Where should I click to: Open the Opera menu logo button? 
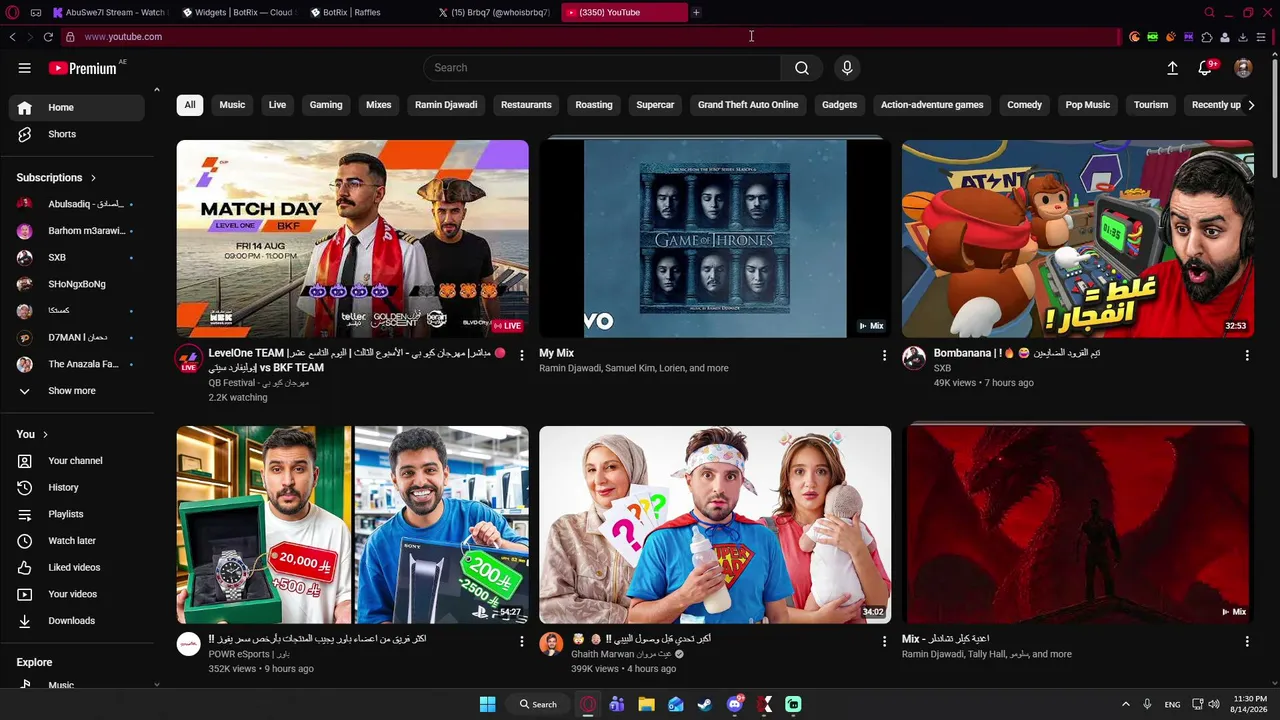(12, 12)
